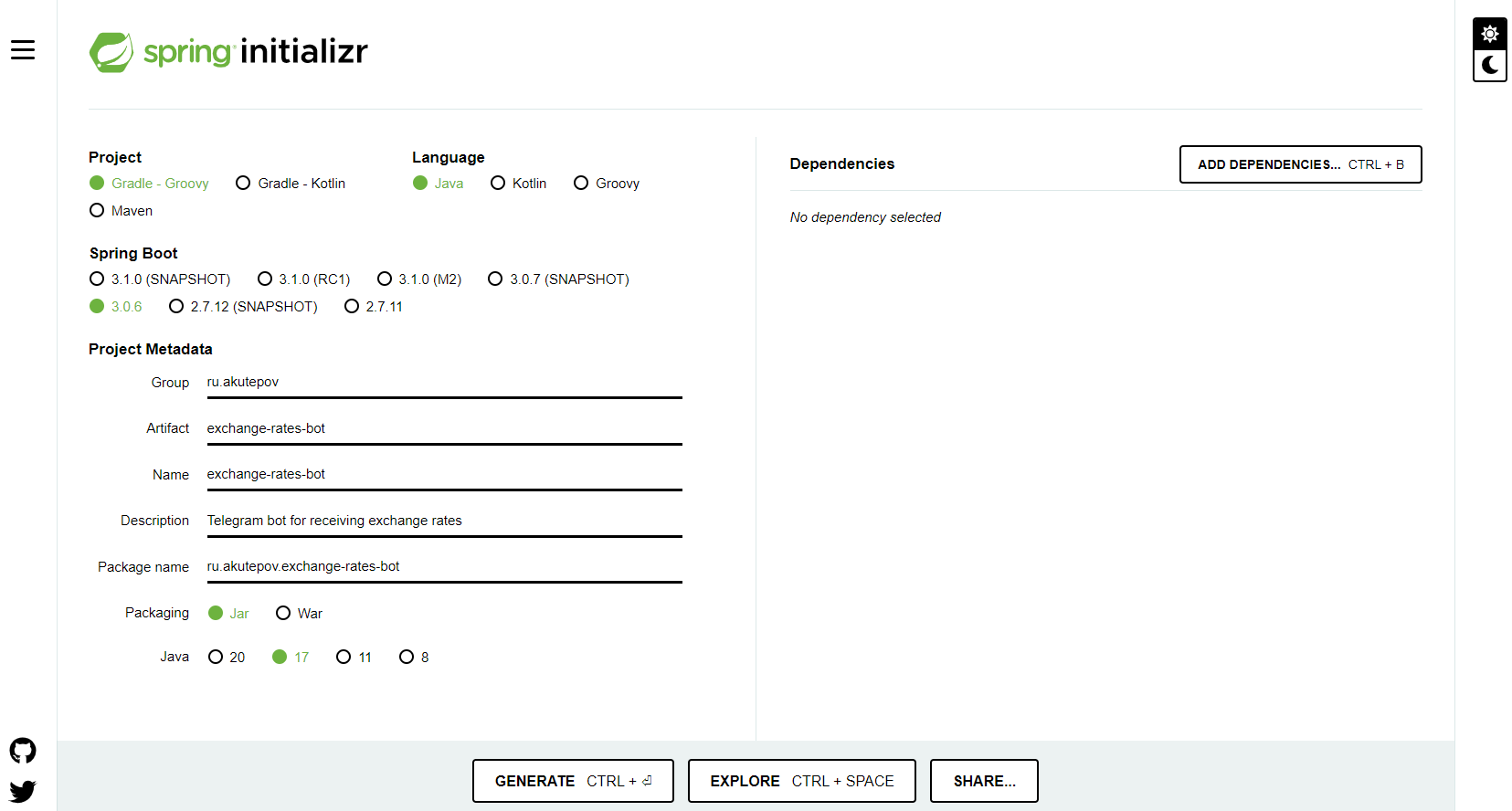Select Spring Boot 2.7.12 (SNAPSHOT)
Image resolution: width=1512 pixels, height=811 pixels.
point(243,307)
